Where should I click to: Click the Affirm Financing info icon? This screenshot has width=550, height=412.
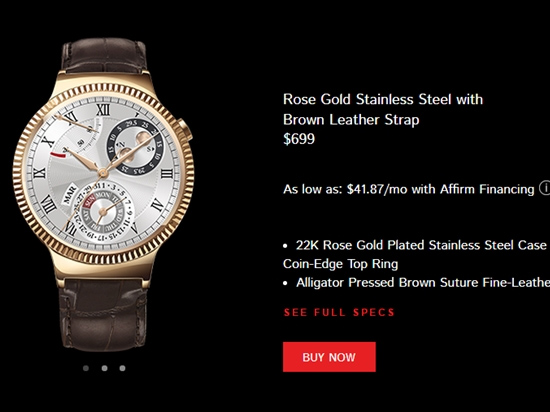545,189
